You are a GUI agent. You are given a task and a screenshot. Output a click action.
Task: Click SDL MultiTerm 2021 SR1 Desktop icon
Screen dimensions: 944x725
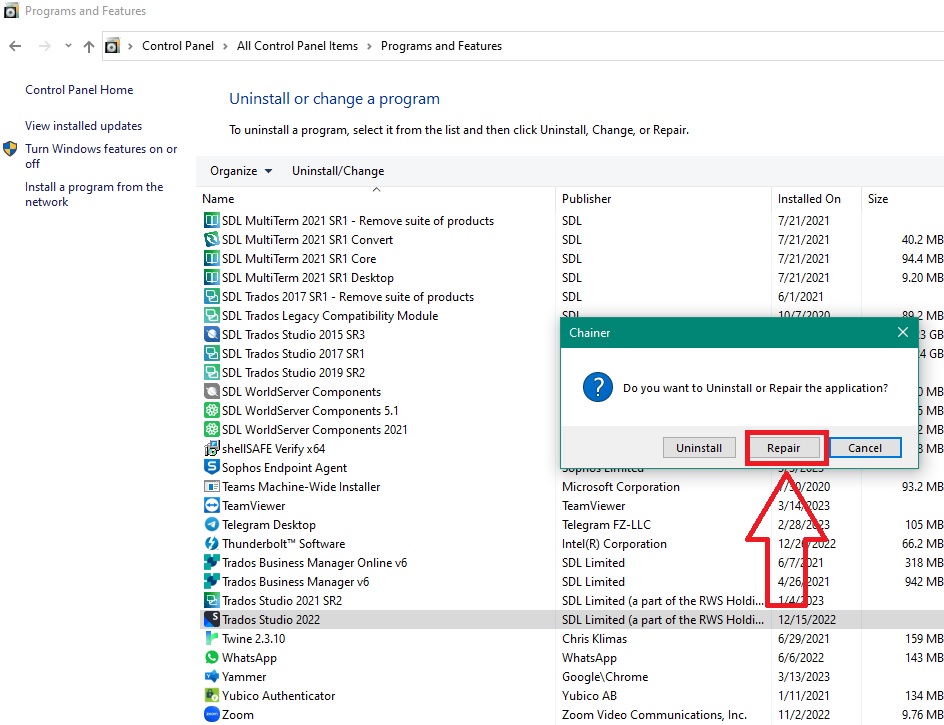point(211,278)
